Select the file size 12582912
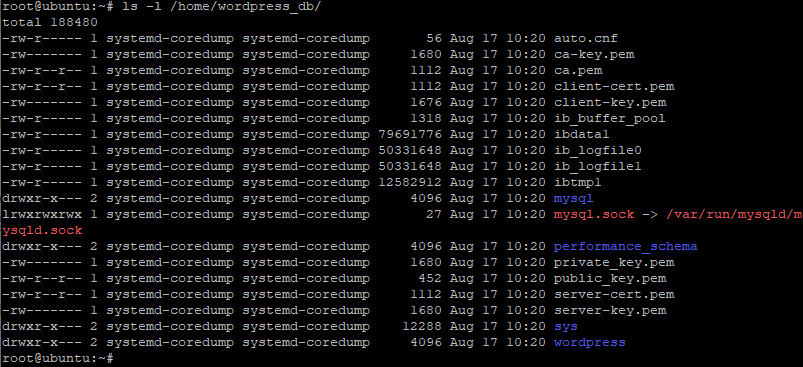803x367 pixels. coord(410,182)
